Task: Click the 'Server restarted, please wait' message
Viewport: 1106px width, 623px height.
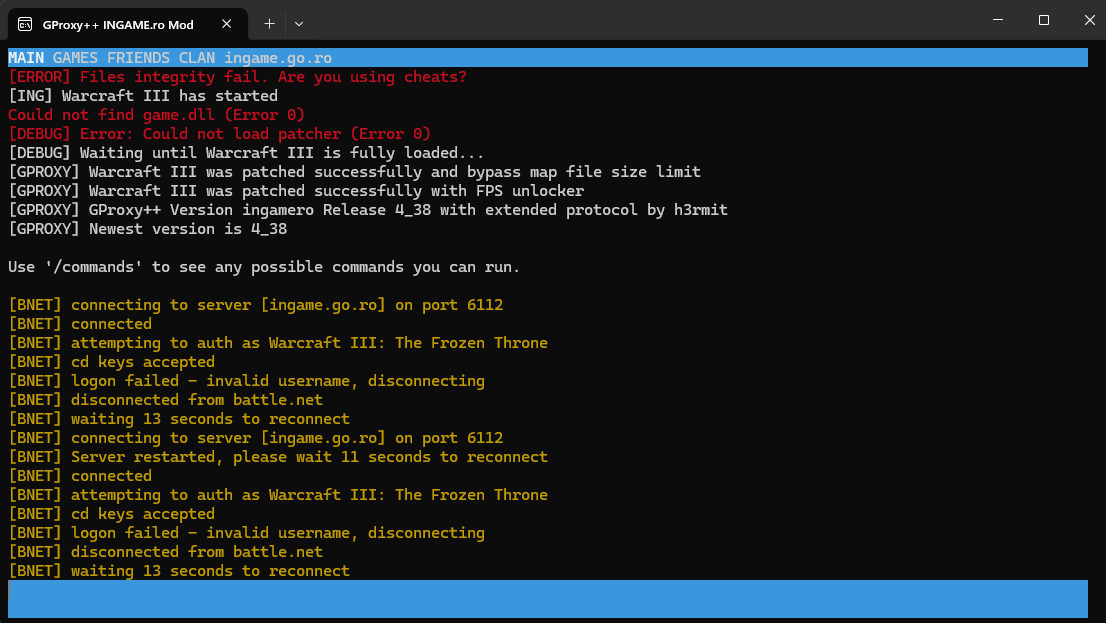Action: click(309, 457)
